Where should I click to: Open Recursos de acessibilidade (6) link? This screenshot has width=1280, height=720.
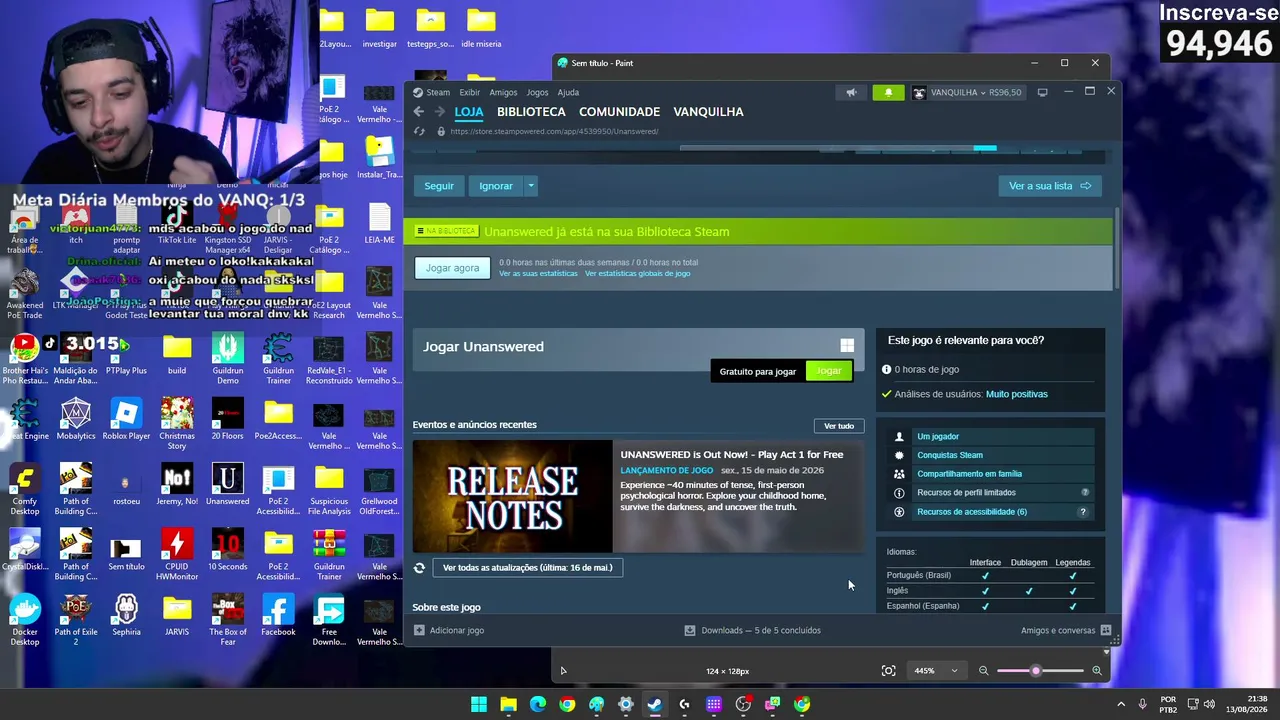pyautogui.click(x=972, y=512)
